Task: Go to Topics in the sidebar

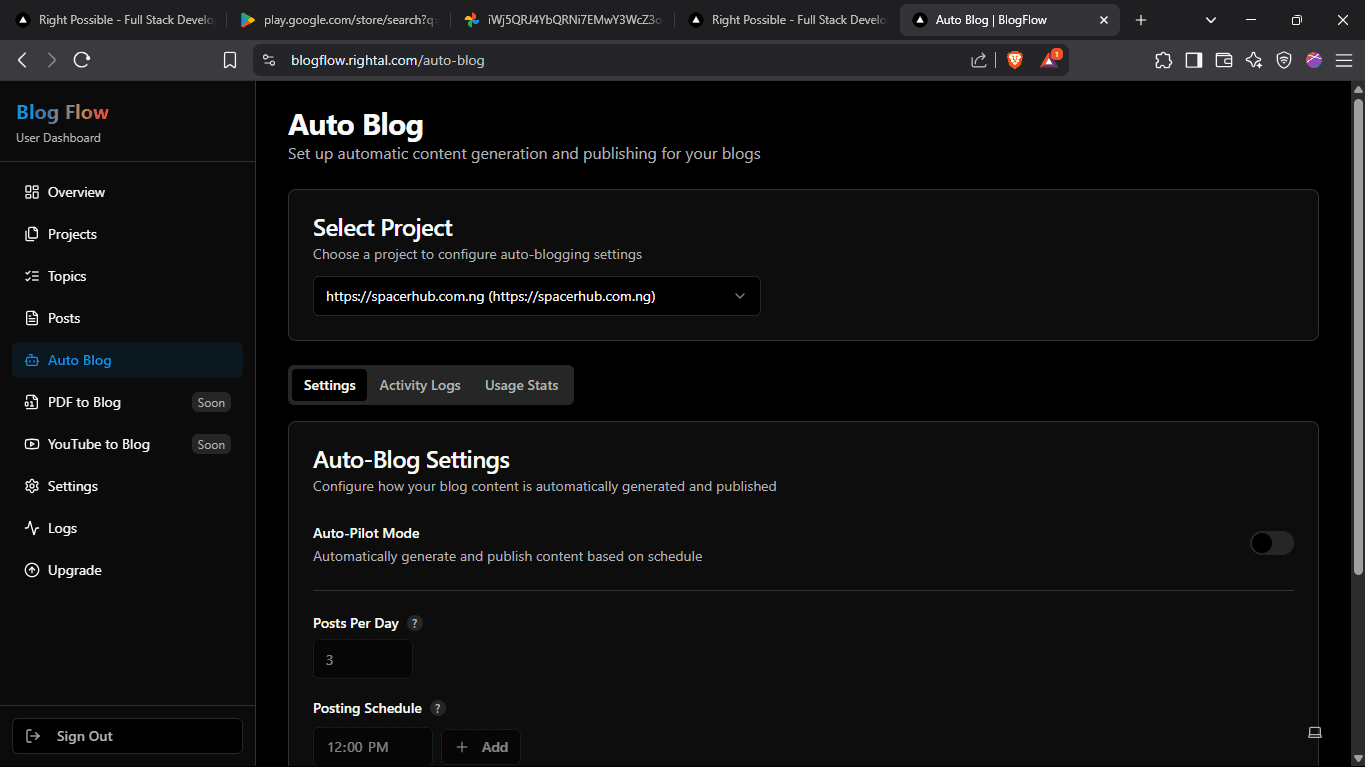Action: [x=127, y=276]
